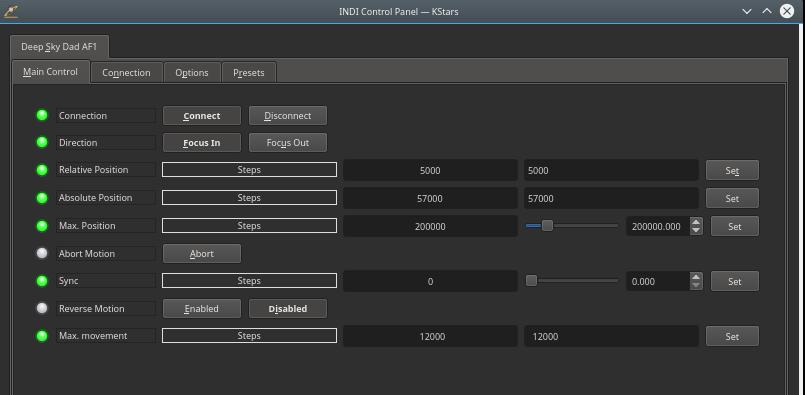Minimize window using title bar down chevron
This screenshot has width=805, height=395.
(x=747, y=11)
